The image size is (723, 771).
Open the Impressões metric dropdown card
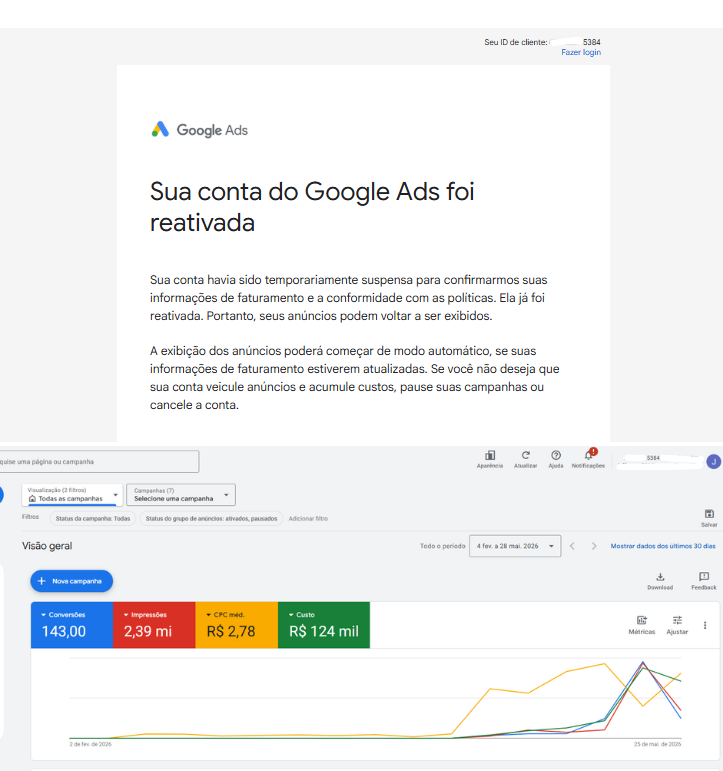click(x=154, y=625)
